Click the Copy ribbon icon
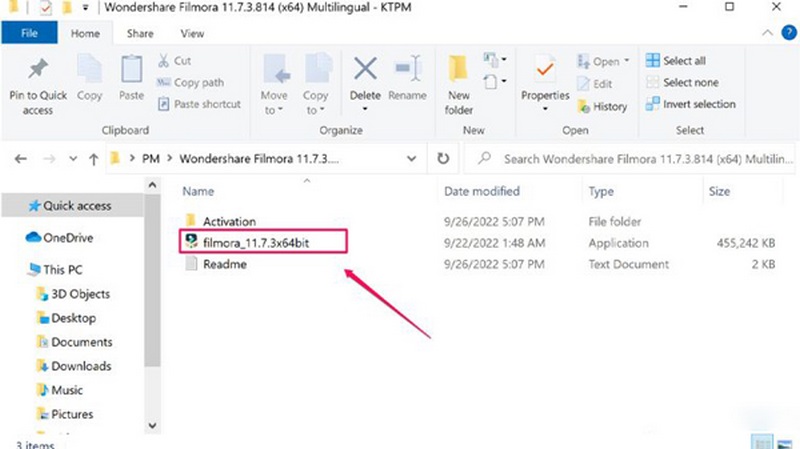The image size is (800, 449). tap(89, 69)
